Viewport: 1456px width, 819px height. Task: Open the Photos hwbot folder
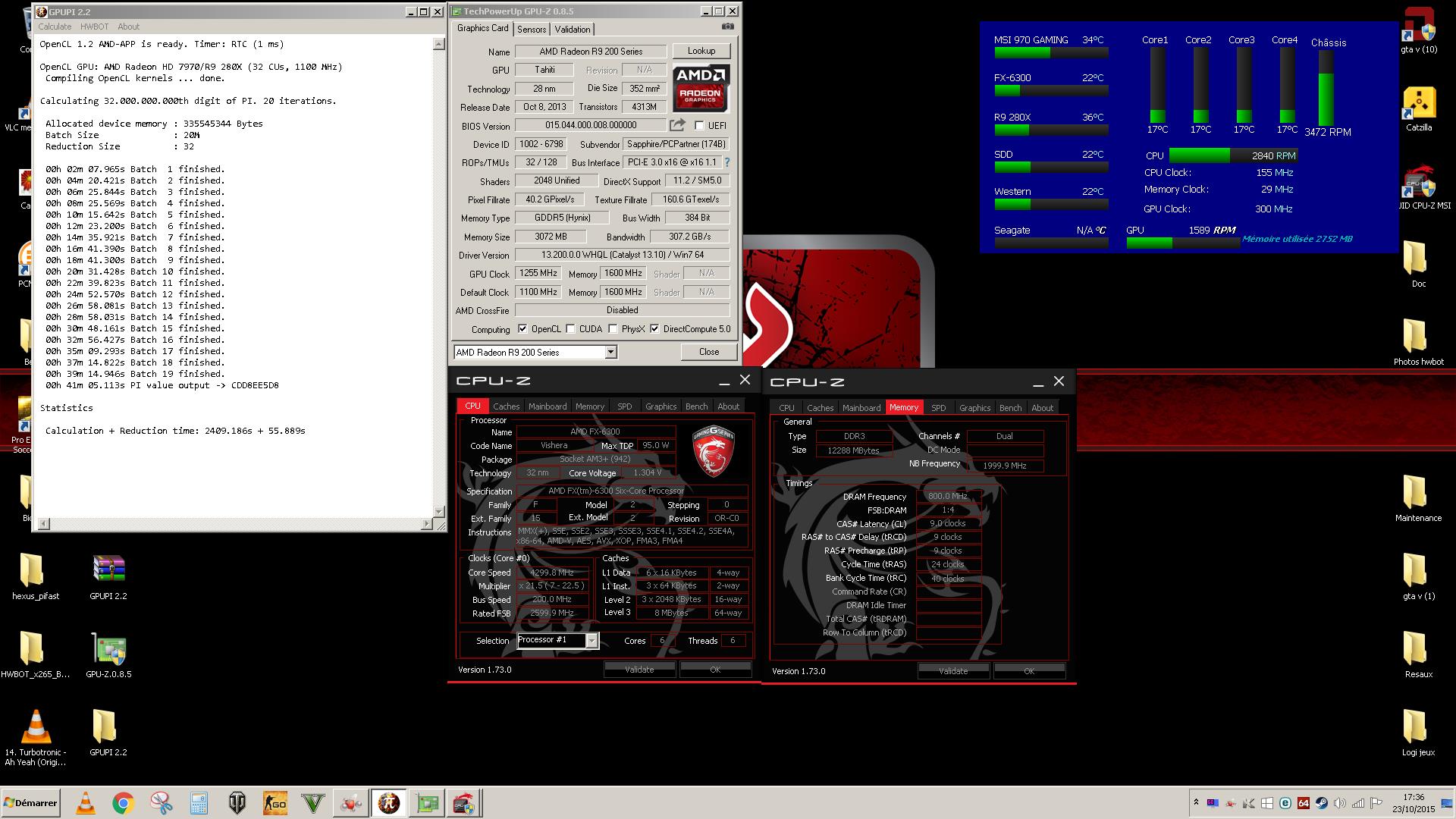tap(1418, 342)
